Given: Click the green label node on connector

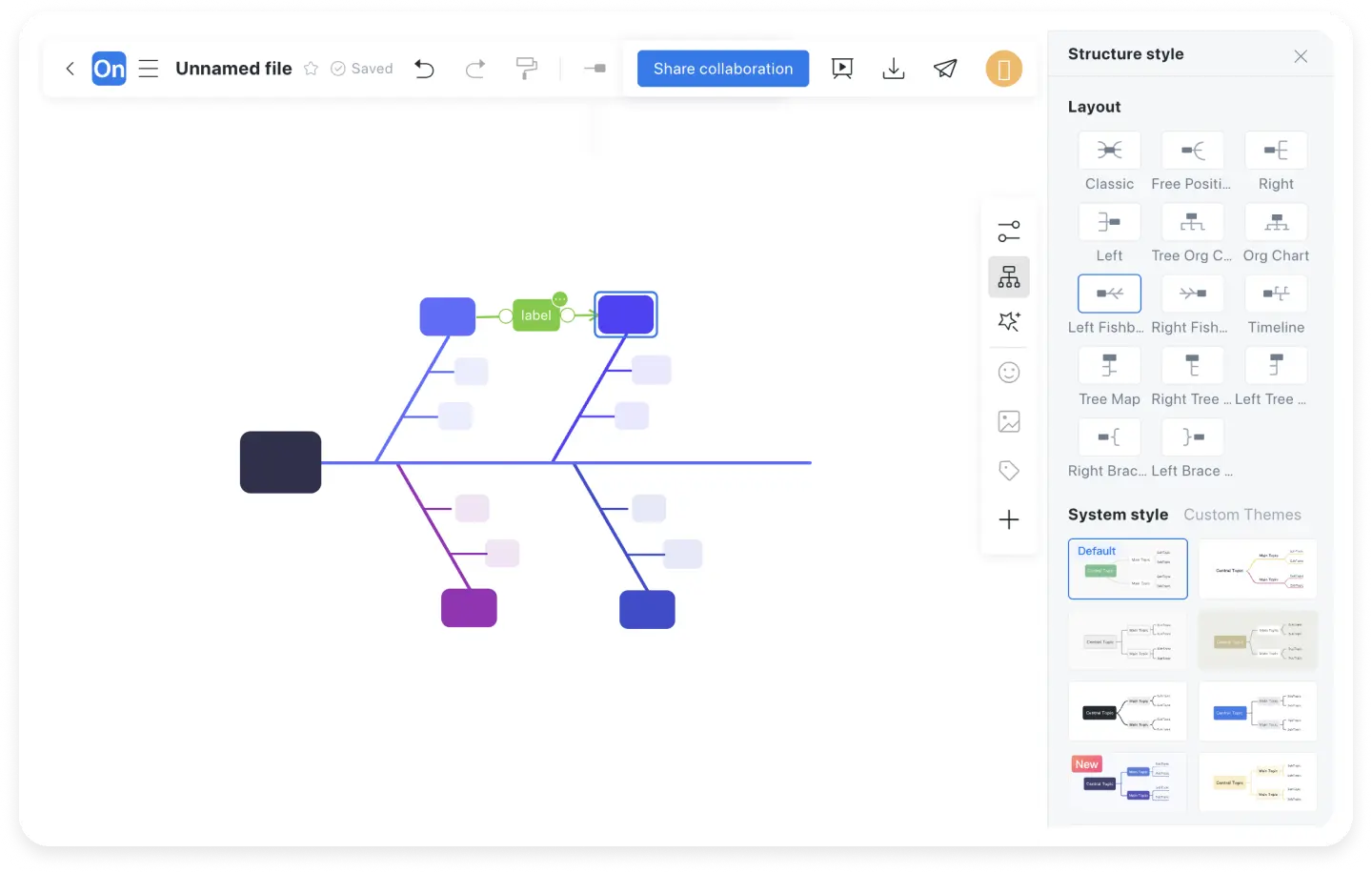Looking at the screenshot, I should click(x=535, y=315).
